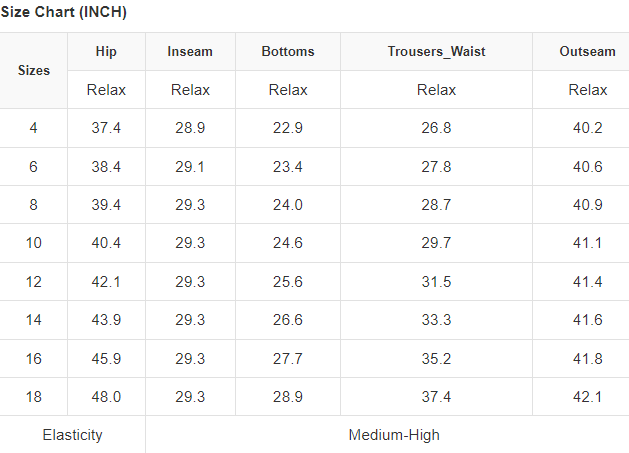The height and width of the screenshot is (453, 629).
Task: Select the Outseam column header
Action: tap(587, 52)
